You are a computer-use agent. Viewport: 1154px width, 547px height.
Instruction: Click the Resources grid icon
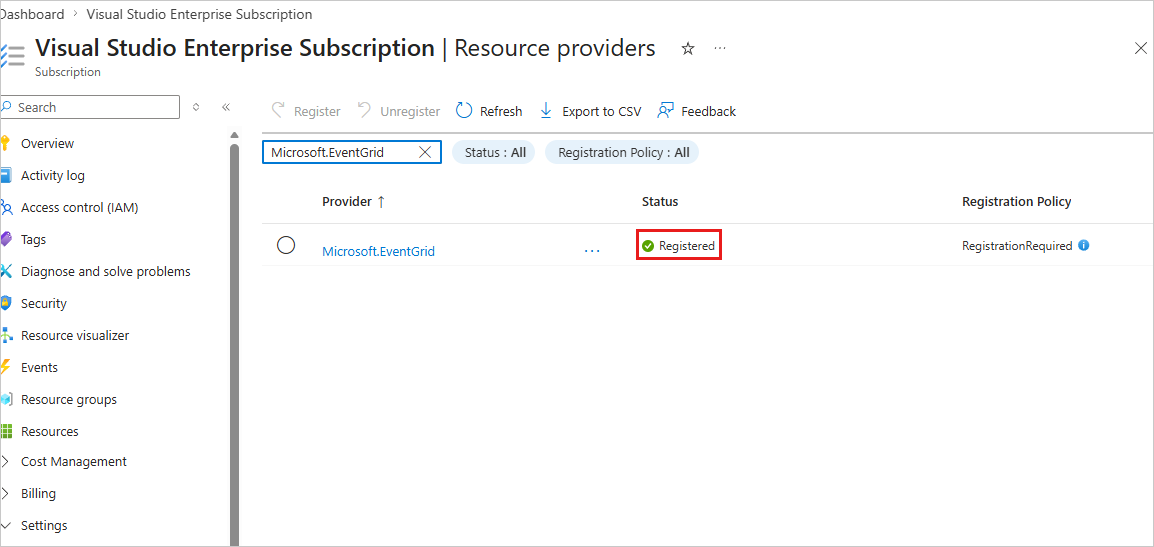6,431
